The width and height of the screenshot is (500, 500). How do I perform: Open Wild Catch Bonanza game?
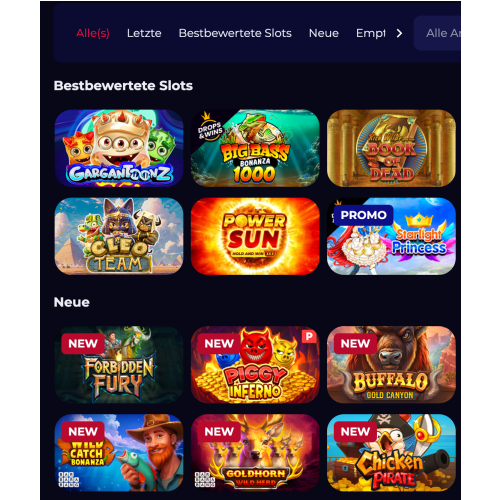point(119,453)
